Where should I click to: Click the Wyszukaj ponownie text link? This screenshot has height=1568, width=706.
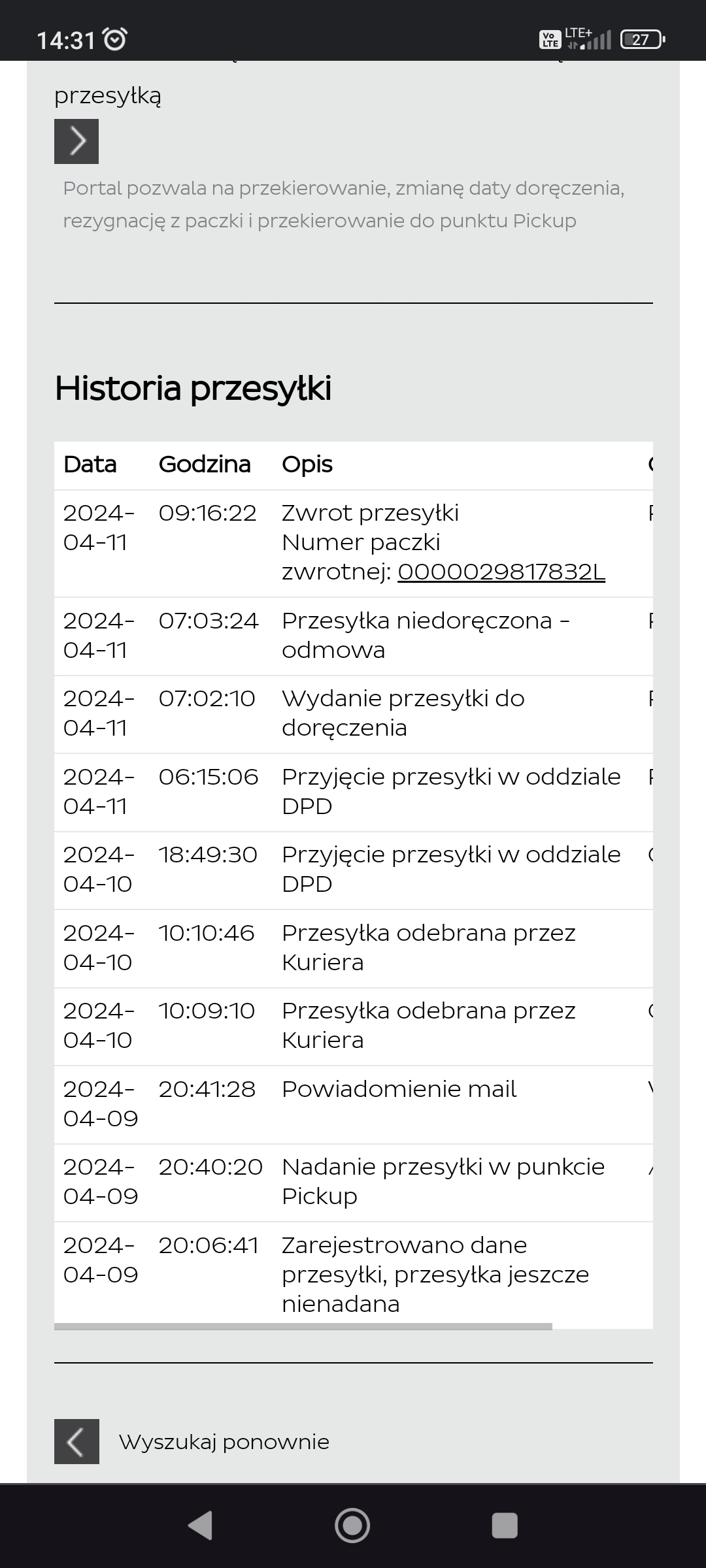tap(224, 1441)
